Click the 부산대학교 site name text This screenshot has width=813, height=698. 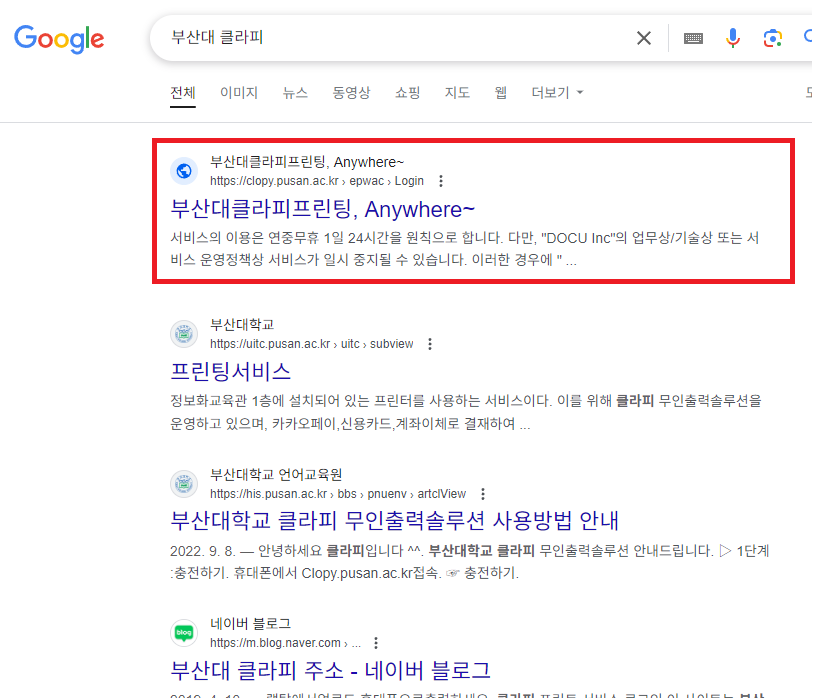[242, 325]
